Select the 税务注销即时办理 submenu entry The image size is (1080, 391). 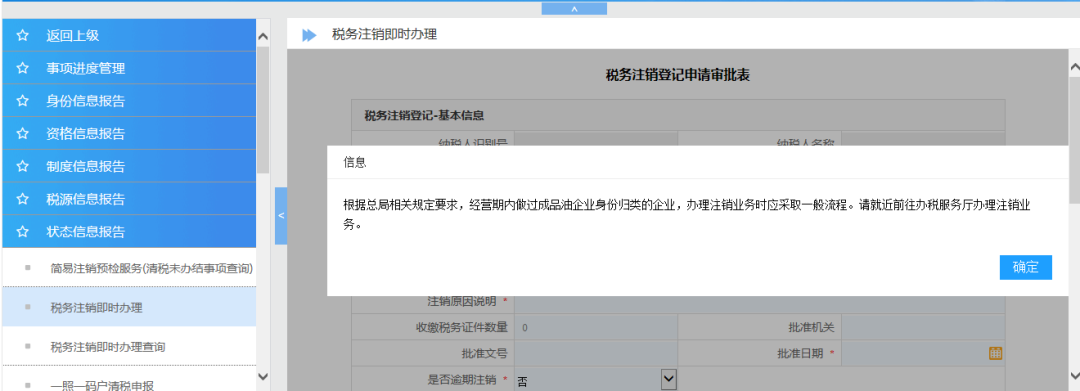point(129,307)
